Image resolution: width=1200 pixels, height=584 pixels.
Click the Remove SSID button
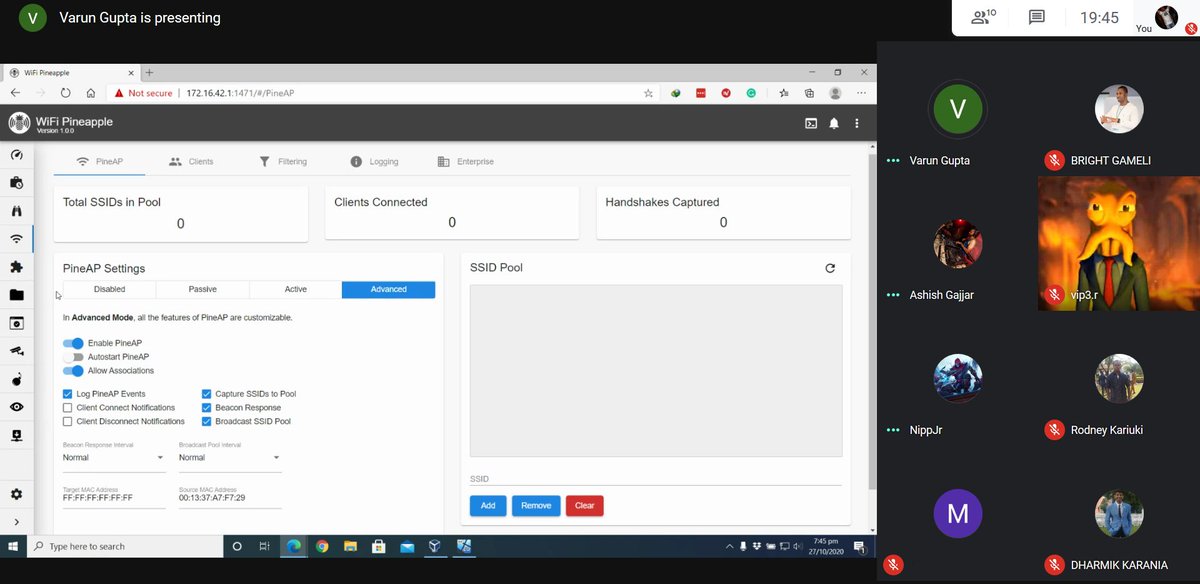(536, 506)
